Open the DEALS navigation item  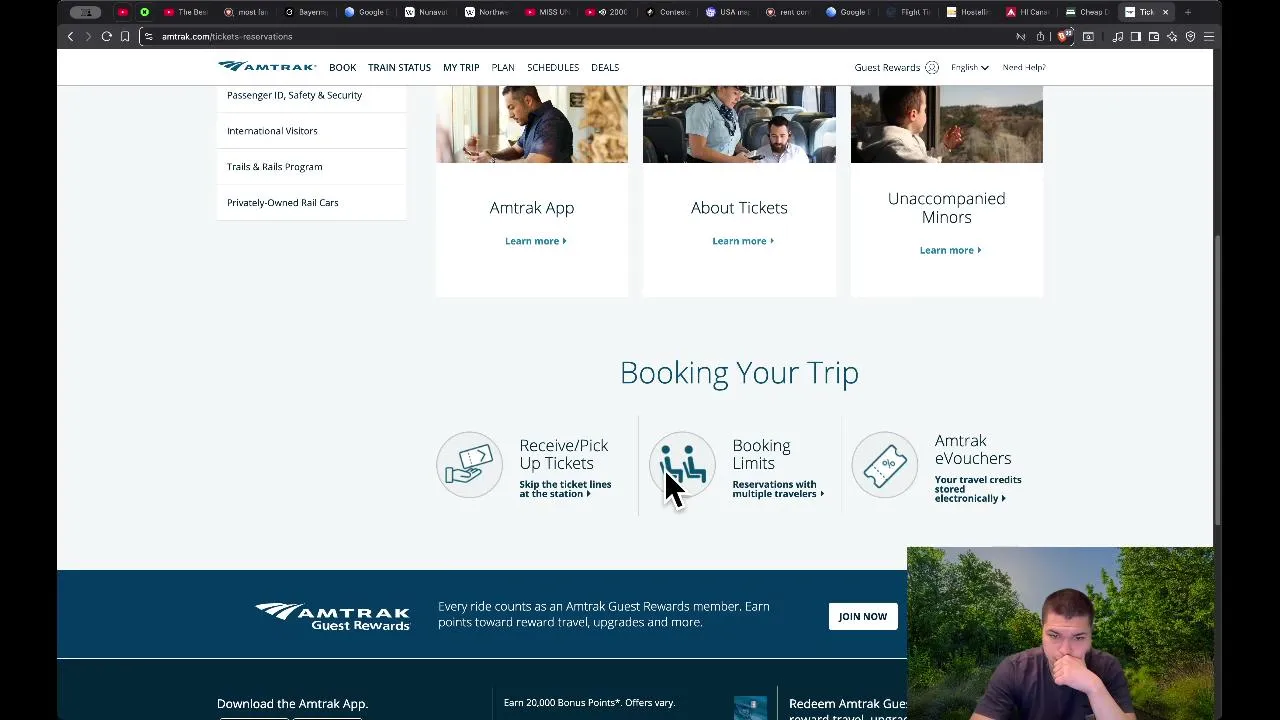[605, 67]
